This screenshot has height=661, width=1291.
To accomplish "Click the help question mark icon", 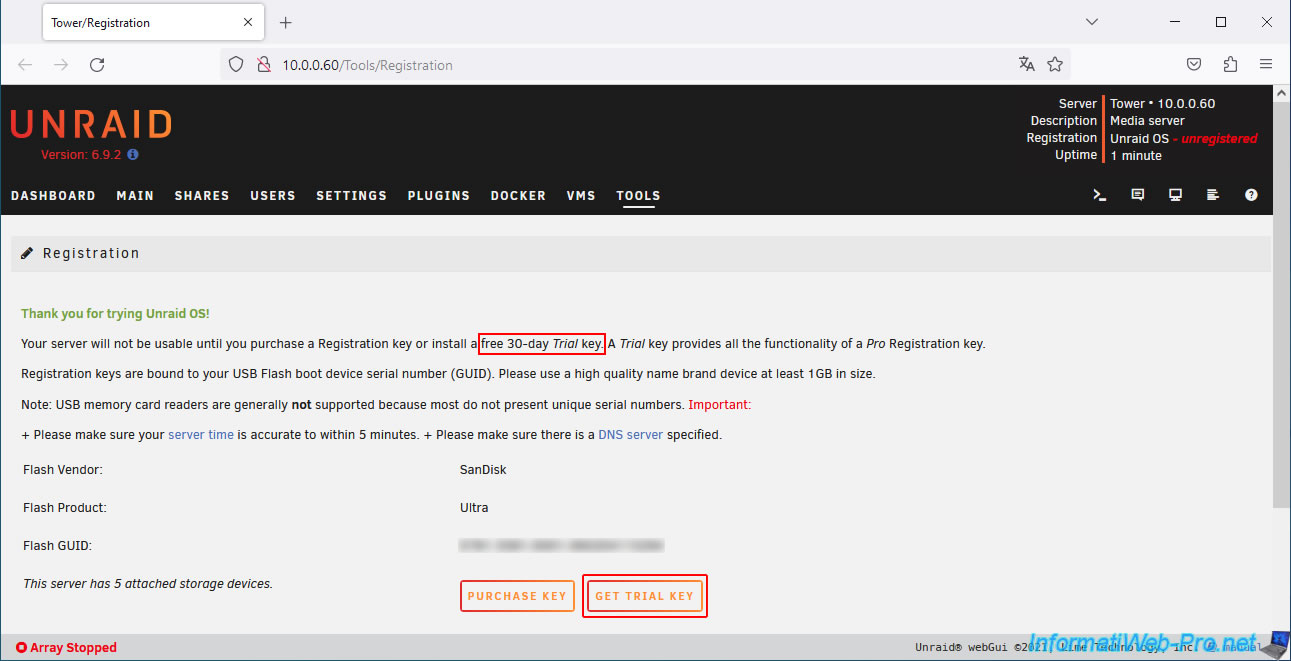I will pos(1251,196).
